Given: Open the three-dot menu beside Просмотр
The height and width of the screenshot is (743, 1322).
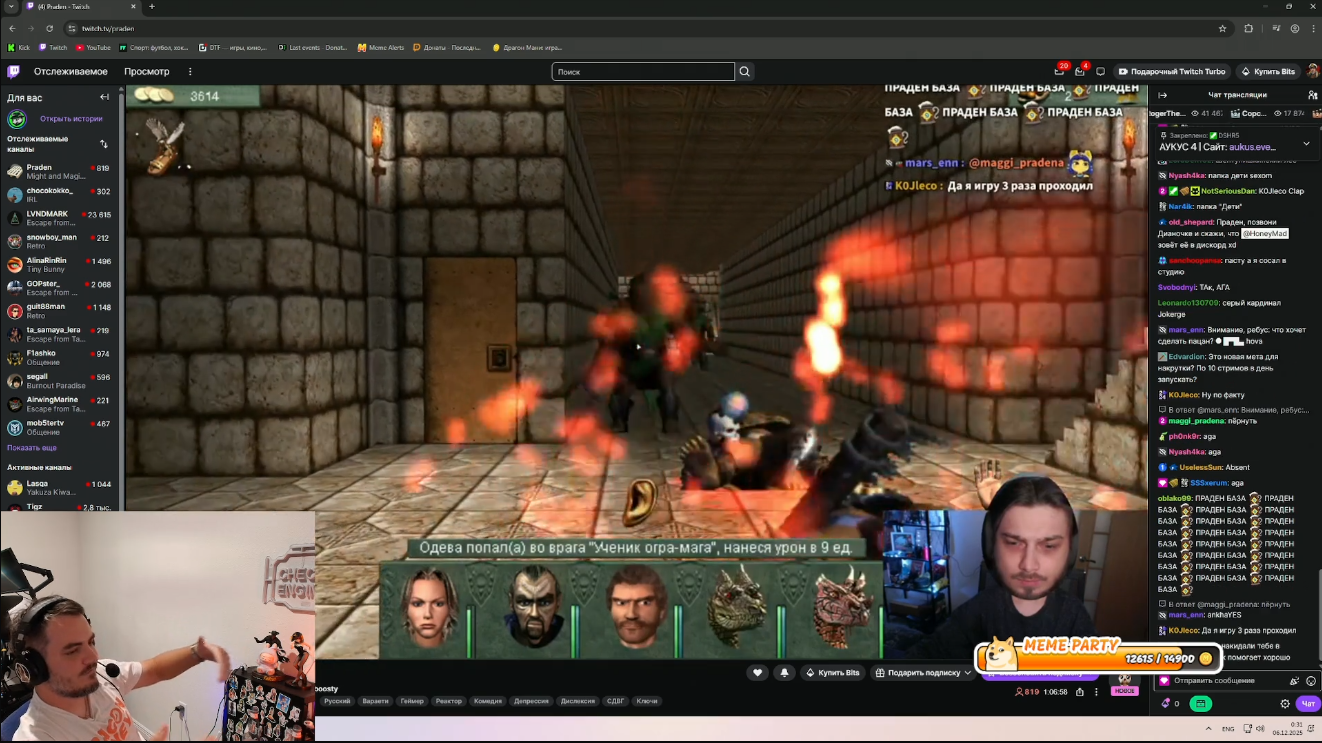Looking at the screenshot, I should pos(190,72).
